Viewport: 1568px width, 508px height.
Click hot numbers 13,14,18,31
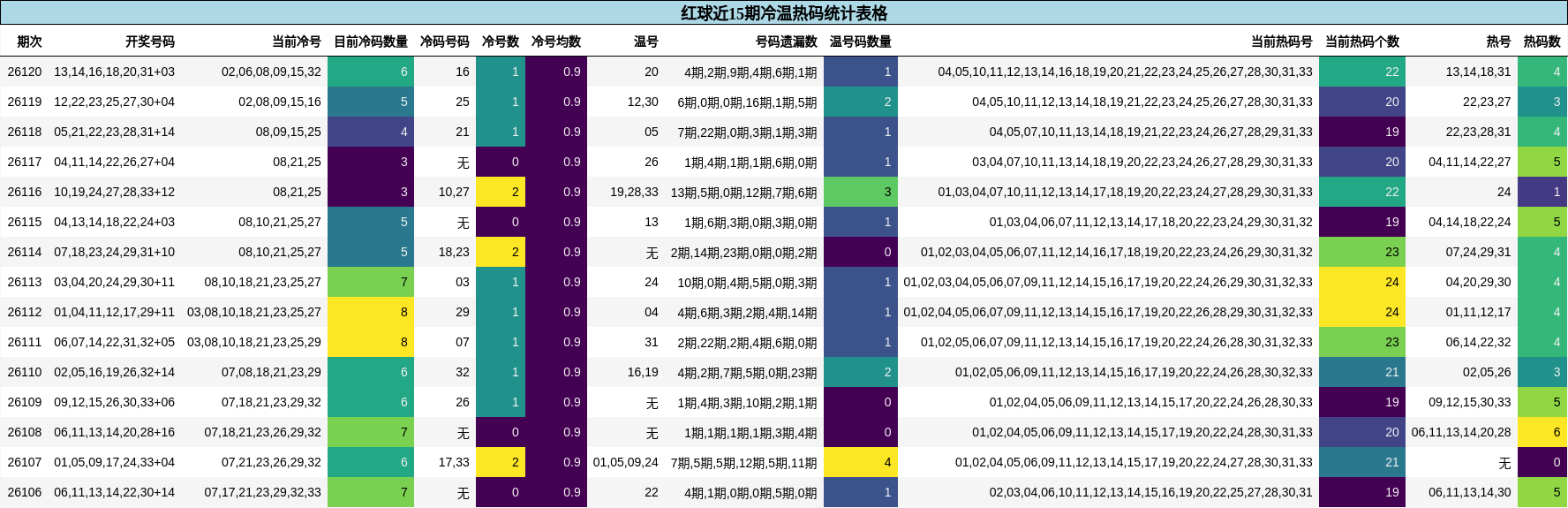click(1479, 72)
